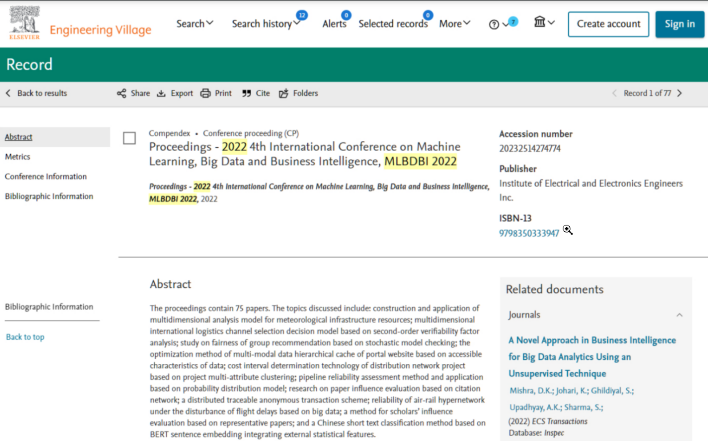Click the Cite quotation mark icon
The height and width of the screenshot is (441, 708).
pos(247,93)
